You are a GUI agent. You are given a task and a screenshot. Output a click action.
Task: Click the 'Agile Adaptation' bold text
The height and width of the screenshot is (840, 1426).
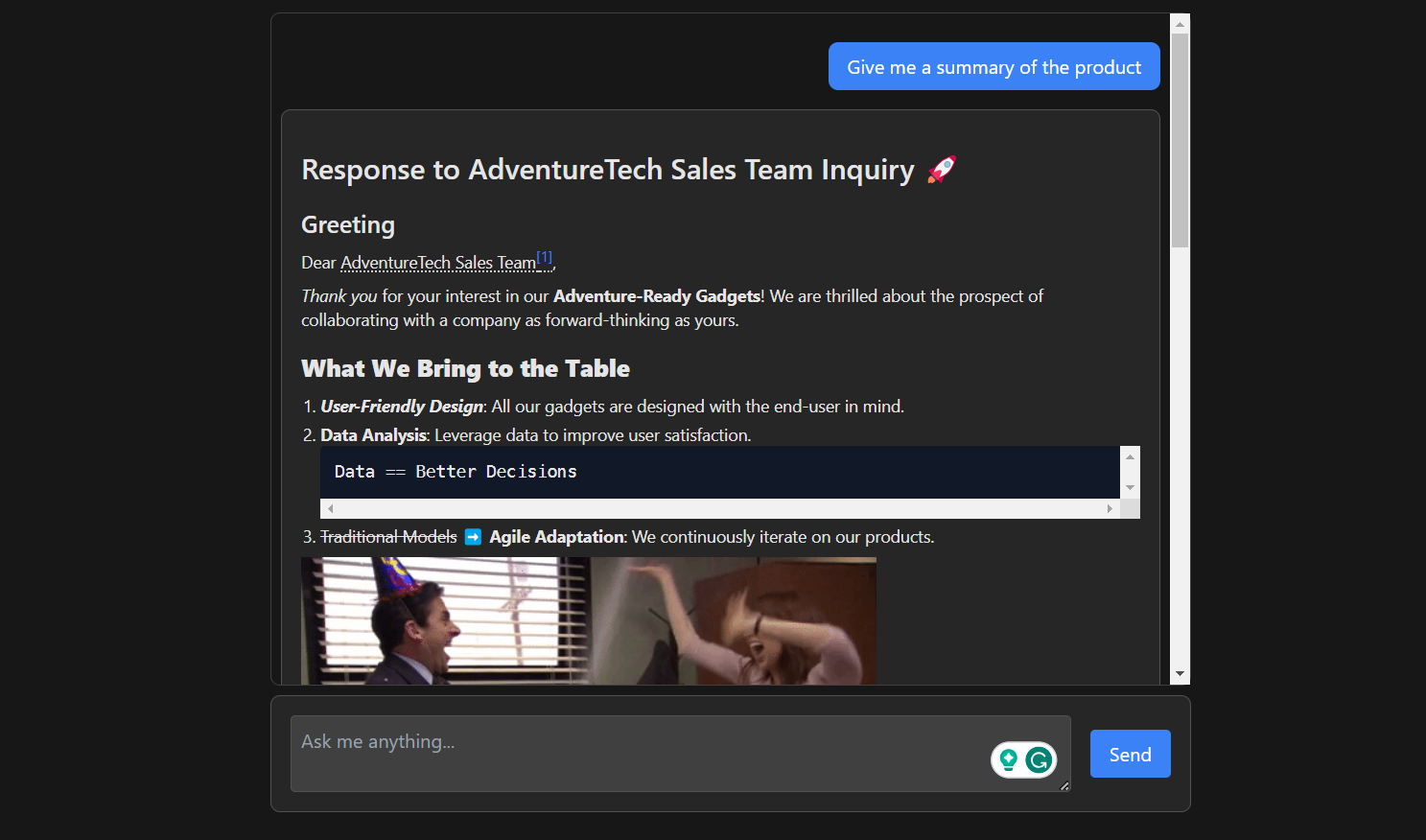tap(557, 537)
